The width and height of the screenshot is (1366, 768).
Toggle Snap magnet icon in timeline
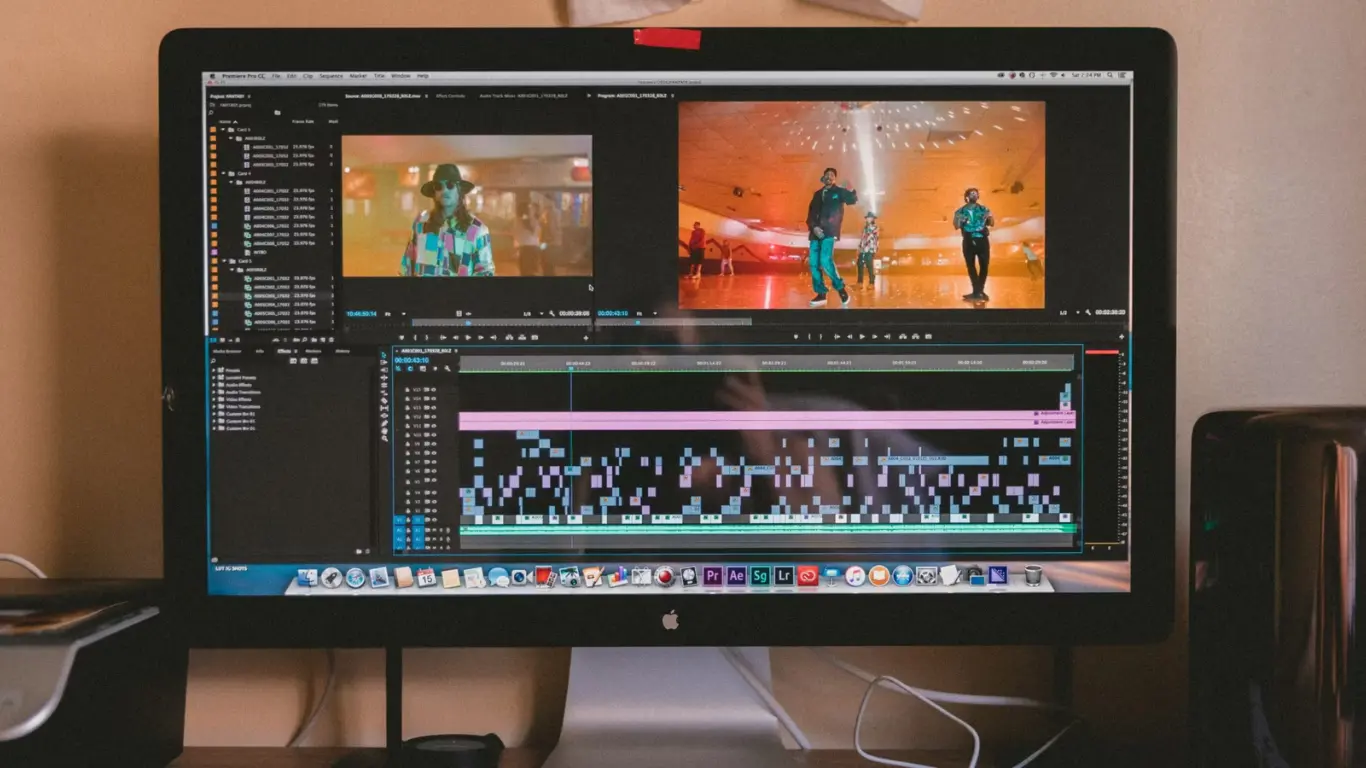(410, 368)
